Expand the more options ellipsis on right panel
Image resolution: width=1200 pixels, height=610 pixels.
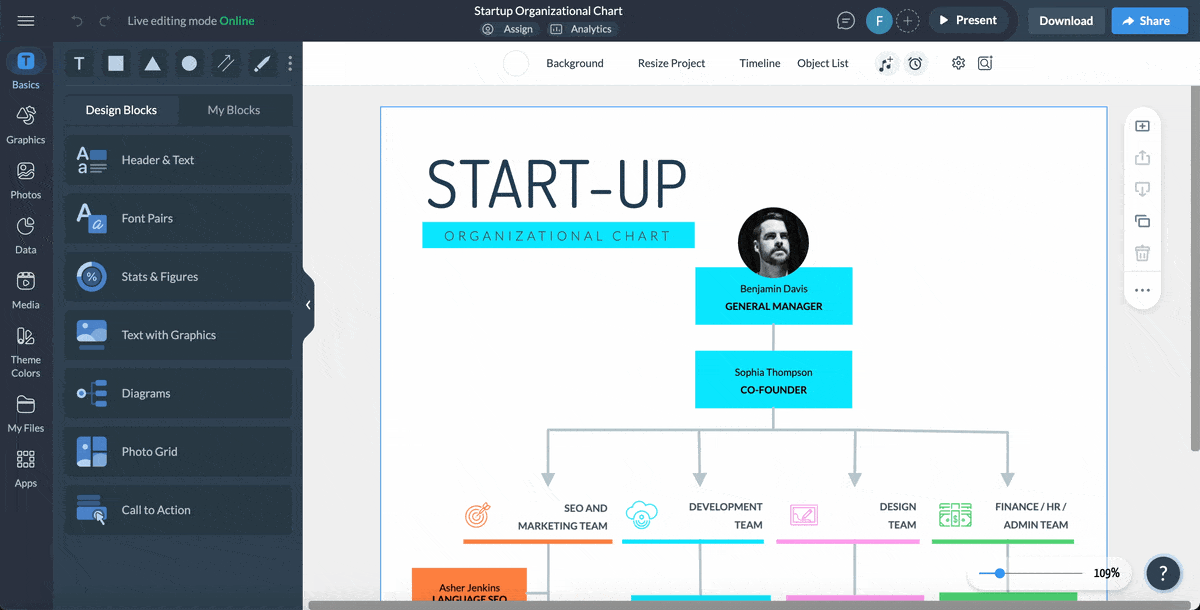1142,290
